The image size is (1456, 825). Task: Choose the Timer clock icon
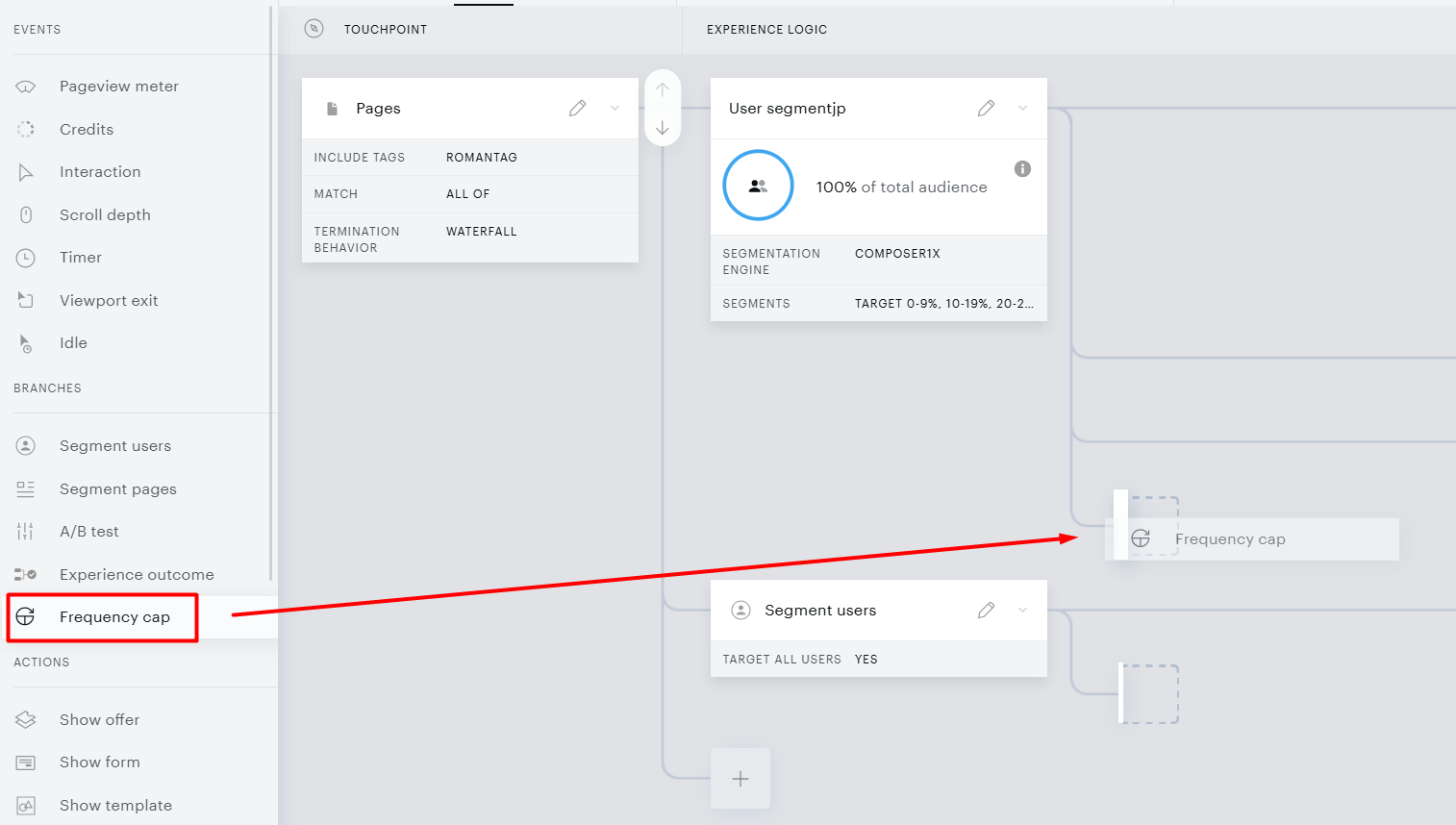26,258
